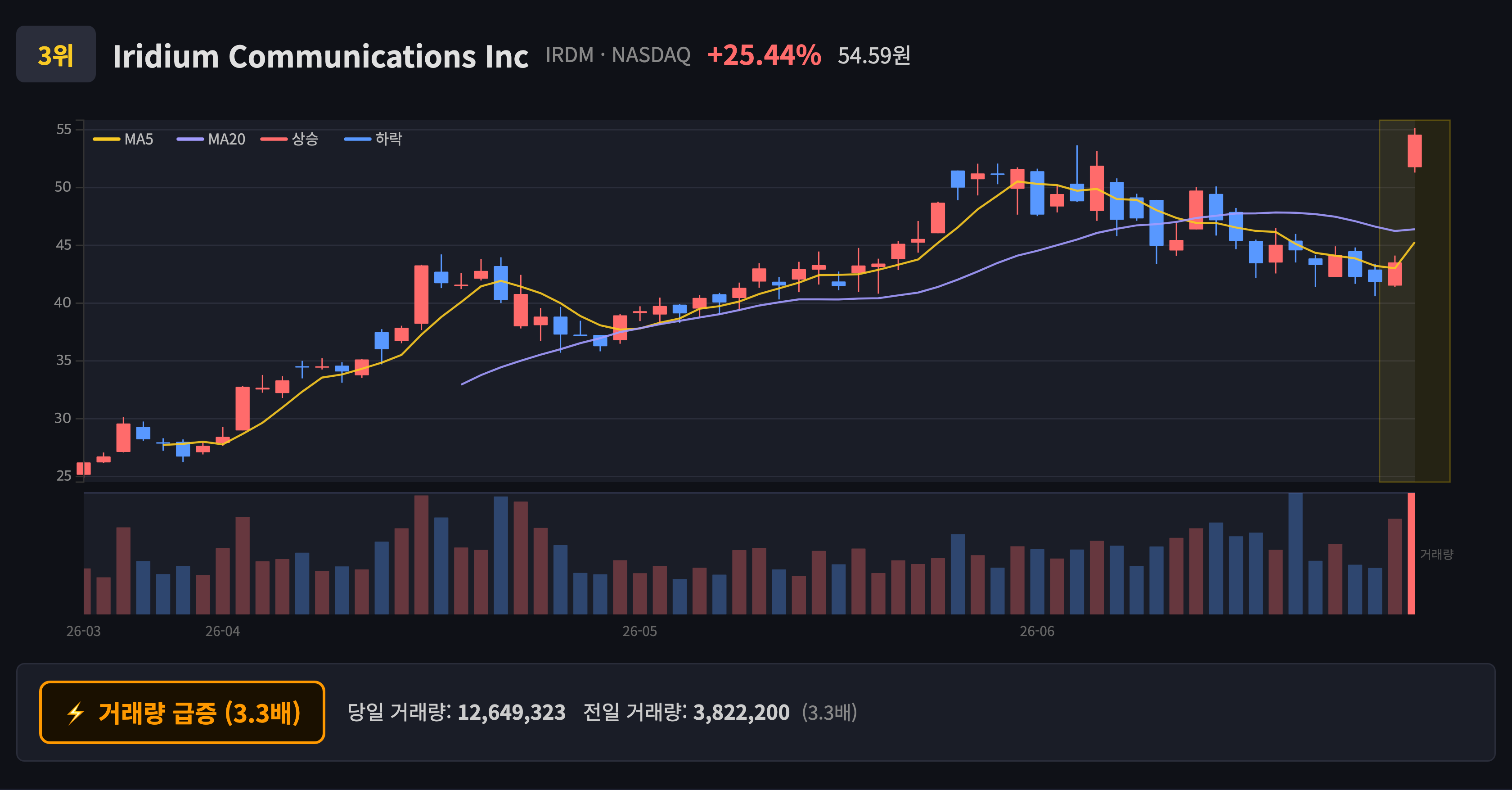Image resolution: width=1512 pixels, height=790 pixels.
Task: Click the latest red candlestick near 55
Action: click(1414, 150)
